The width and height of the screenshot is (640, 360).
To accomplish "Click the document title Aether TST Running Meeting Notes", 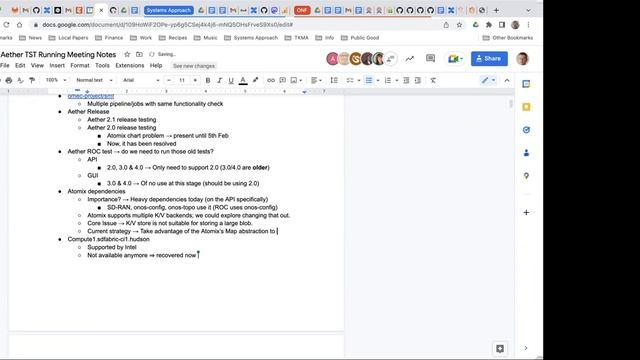I will coord(58,54).
